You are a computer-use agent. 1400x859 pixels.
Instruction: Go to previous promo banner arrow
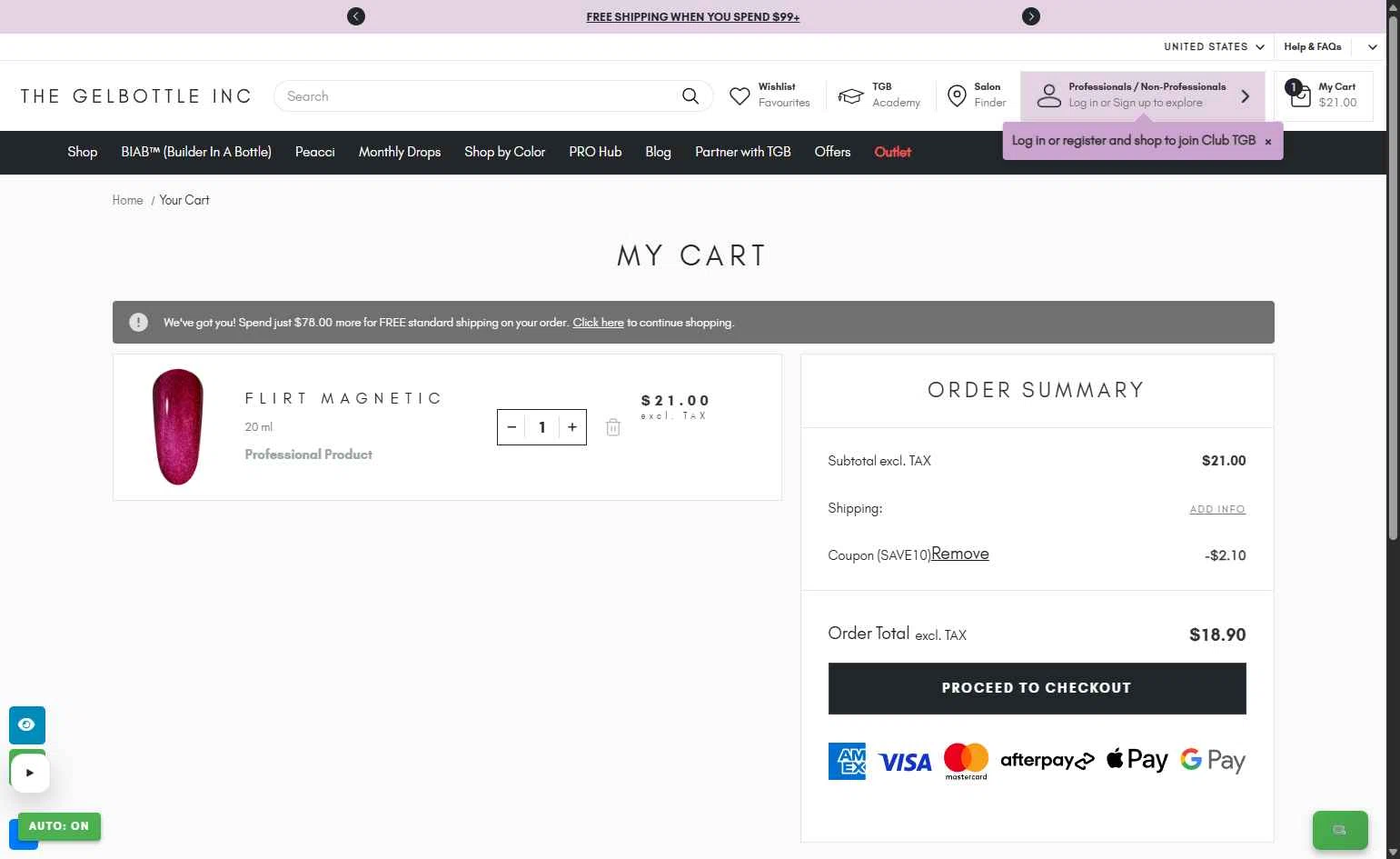tap(356, 16)
